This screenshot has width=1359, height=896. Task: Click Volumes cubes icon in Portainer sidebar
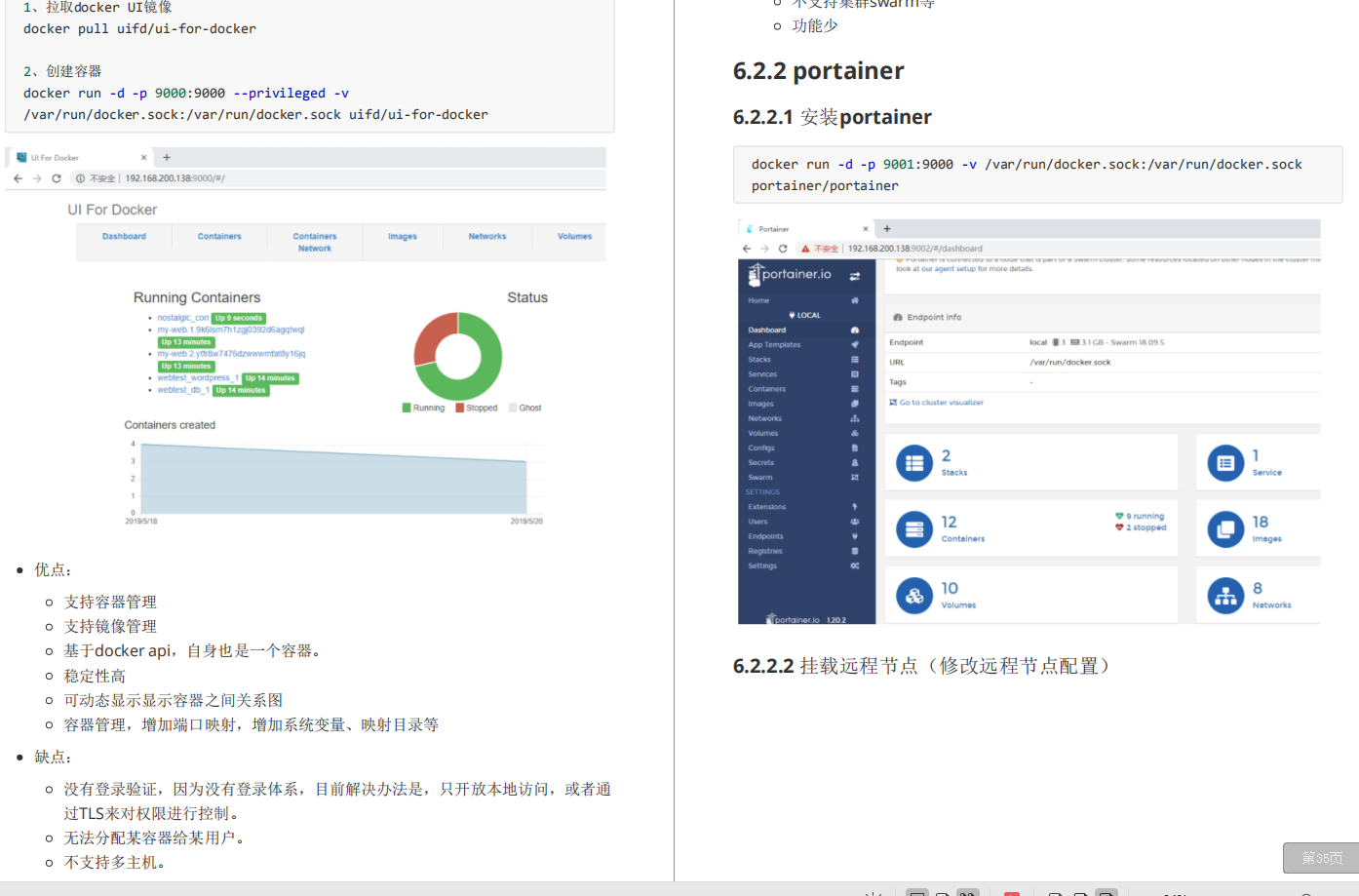click(855, 433)
